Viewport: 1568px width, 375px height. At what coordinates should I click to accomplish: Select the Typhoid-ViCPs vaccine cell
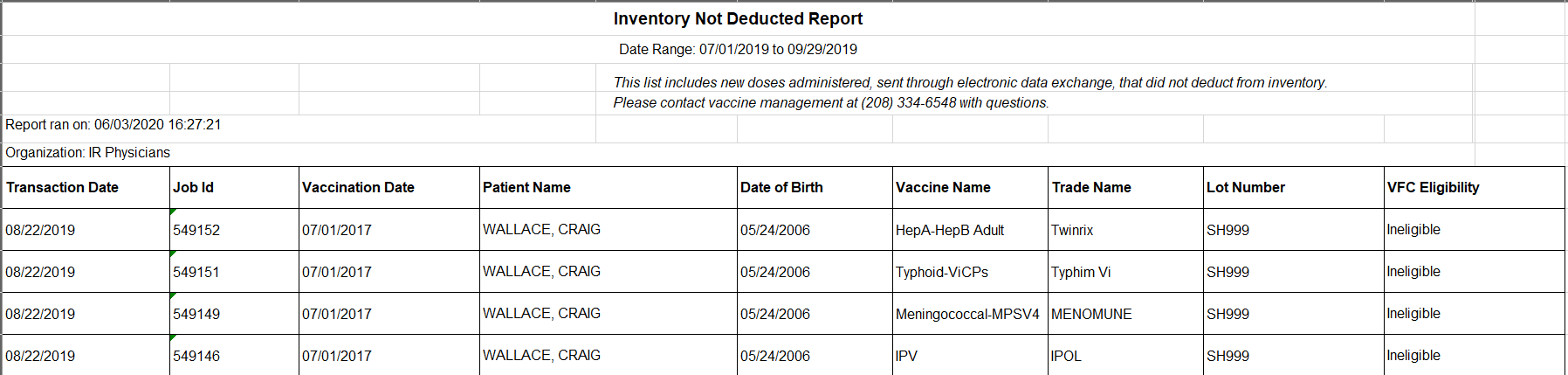[970, 272]
